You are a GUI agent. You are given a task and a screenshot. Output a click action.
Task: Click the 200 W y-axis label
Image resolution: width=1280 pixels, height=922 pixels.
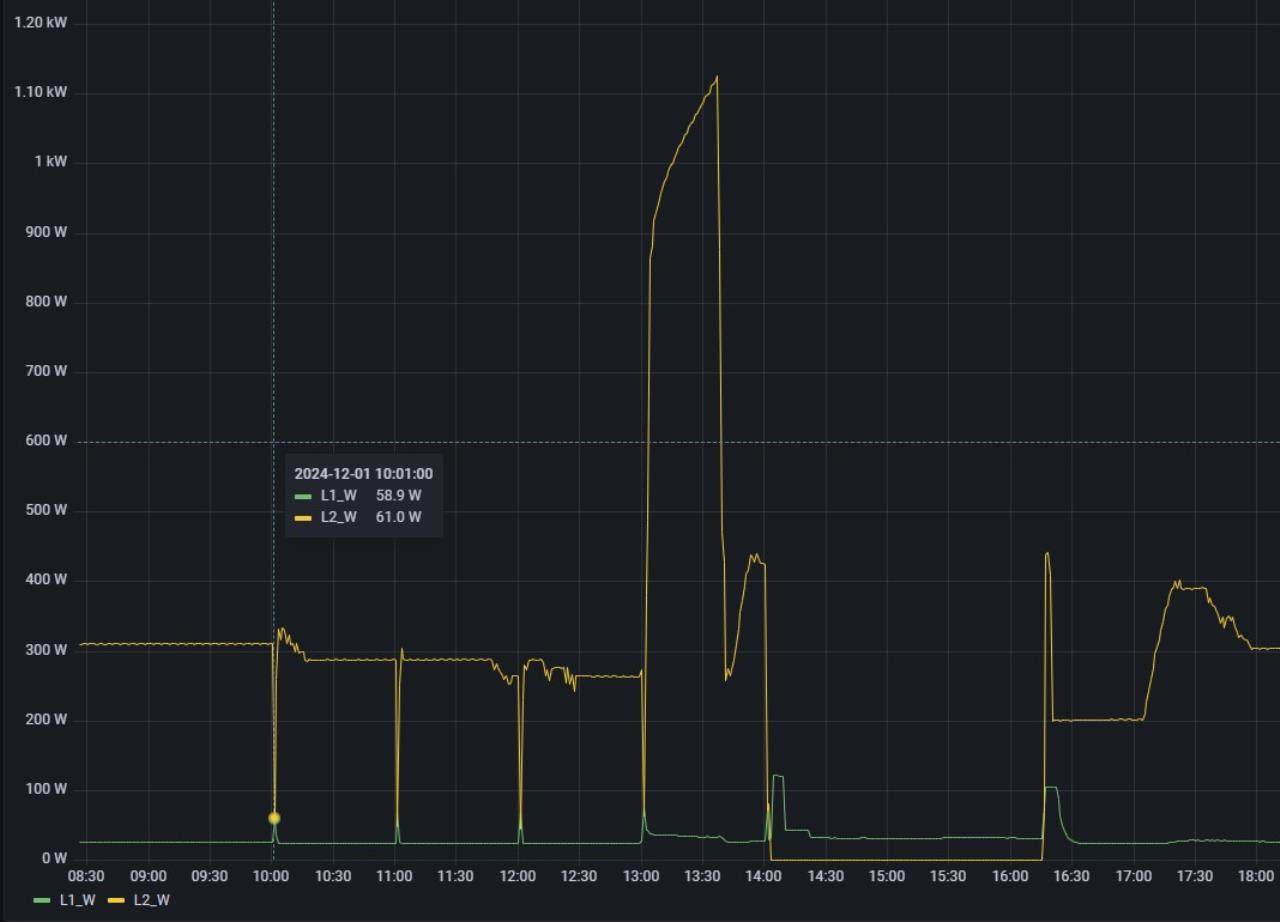tap(47, 719)
